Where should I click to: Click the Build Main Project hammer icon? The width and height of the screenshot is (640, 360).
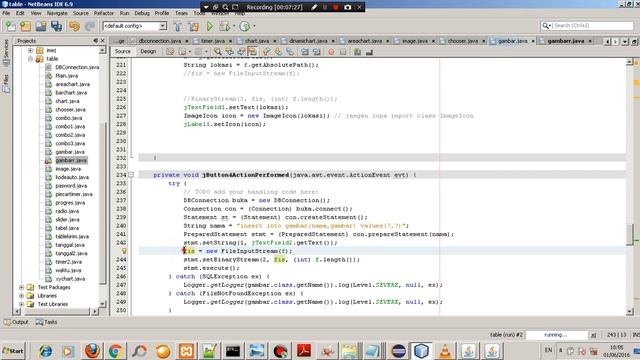(x=178, y=26)
